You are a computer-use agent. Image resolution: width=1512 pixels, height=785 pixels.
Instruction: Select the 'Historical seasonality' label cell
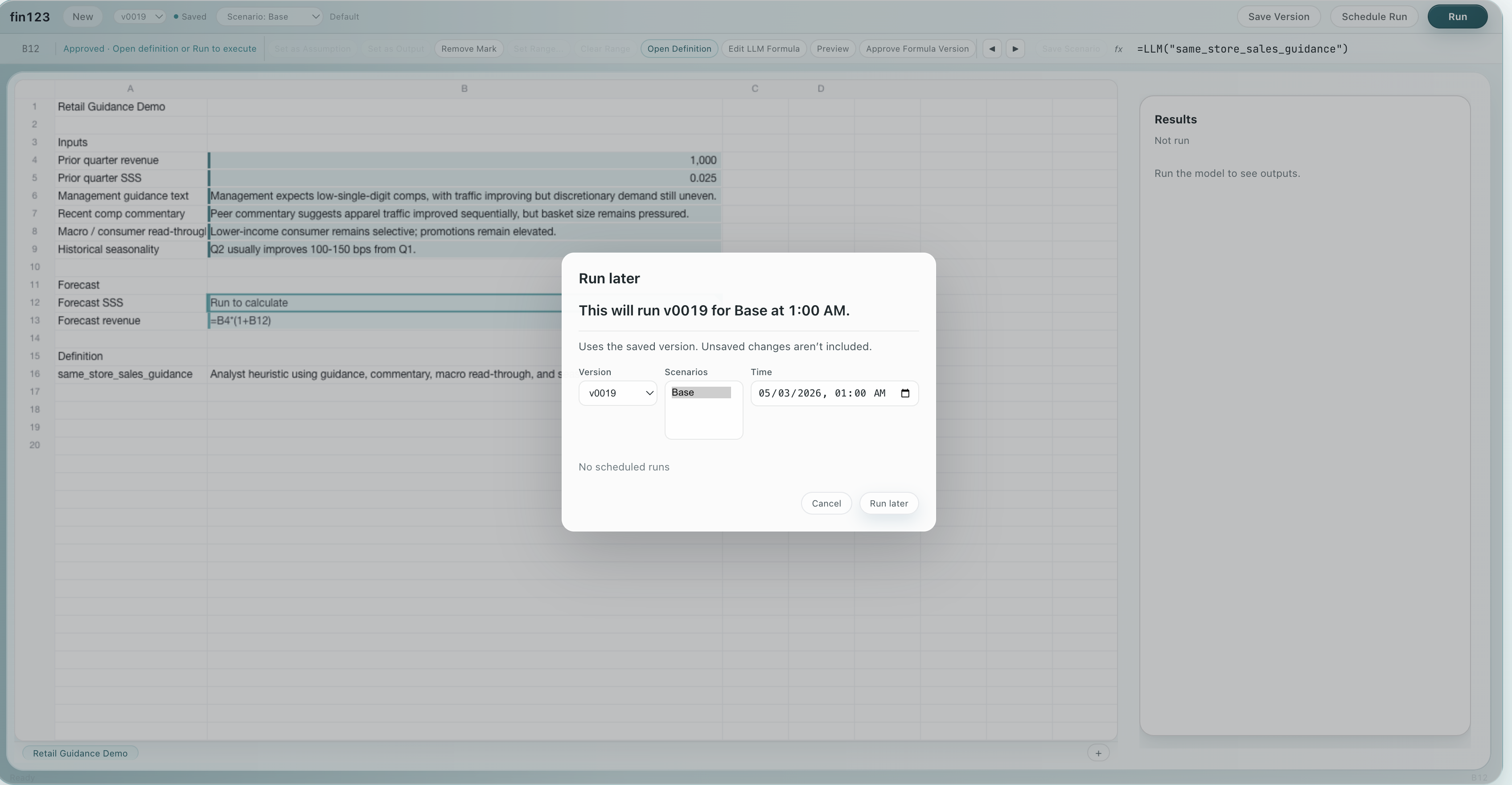[130, 249]
